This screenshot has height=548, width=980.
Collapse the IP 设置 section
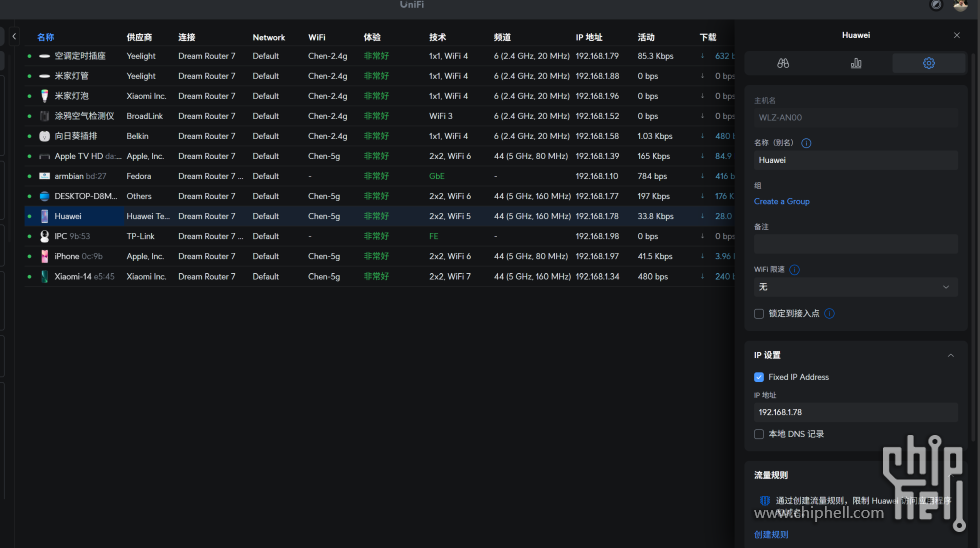[951, 355]
